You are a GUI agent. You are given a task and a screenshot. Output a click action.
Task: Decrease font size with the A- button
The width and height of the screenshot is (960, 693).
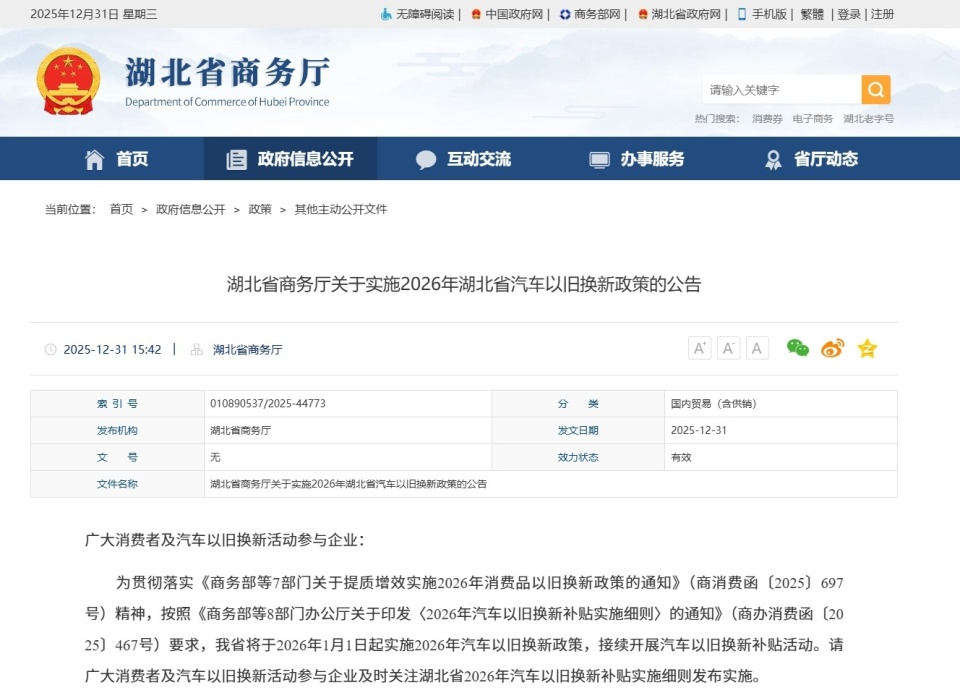728,348
